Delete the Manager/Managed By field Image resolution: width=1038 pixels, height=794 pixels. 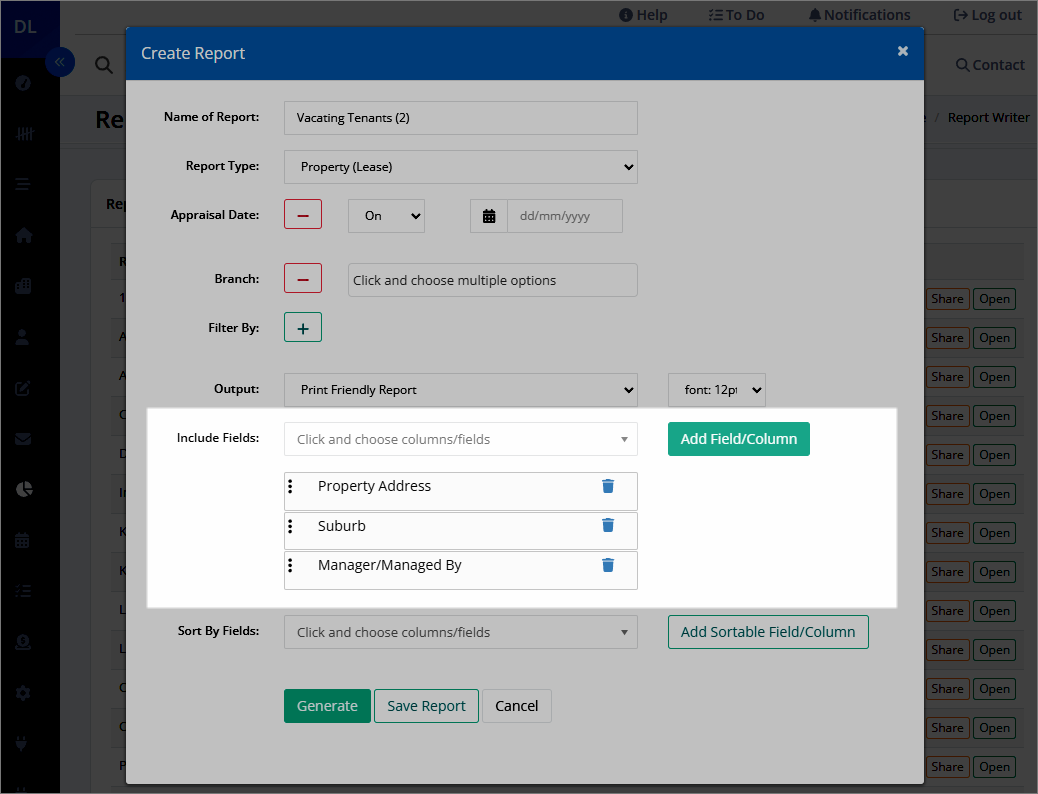[608, 565]
